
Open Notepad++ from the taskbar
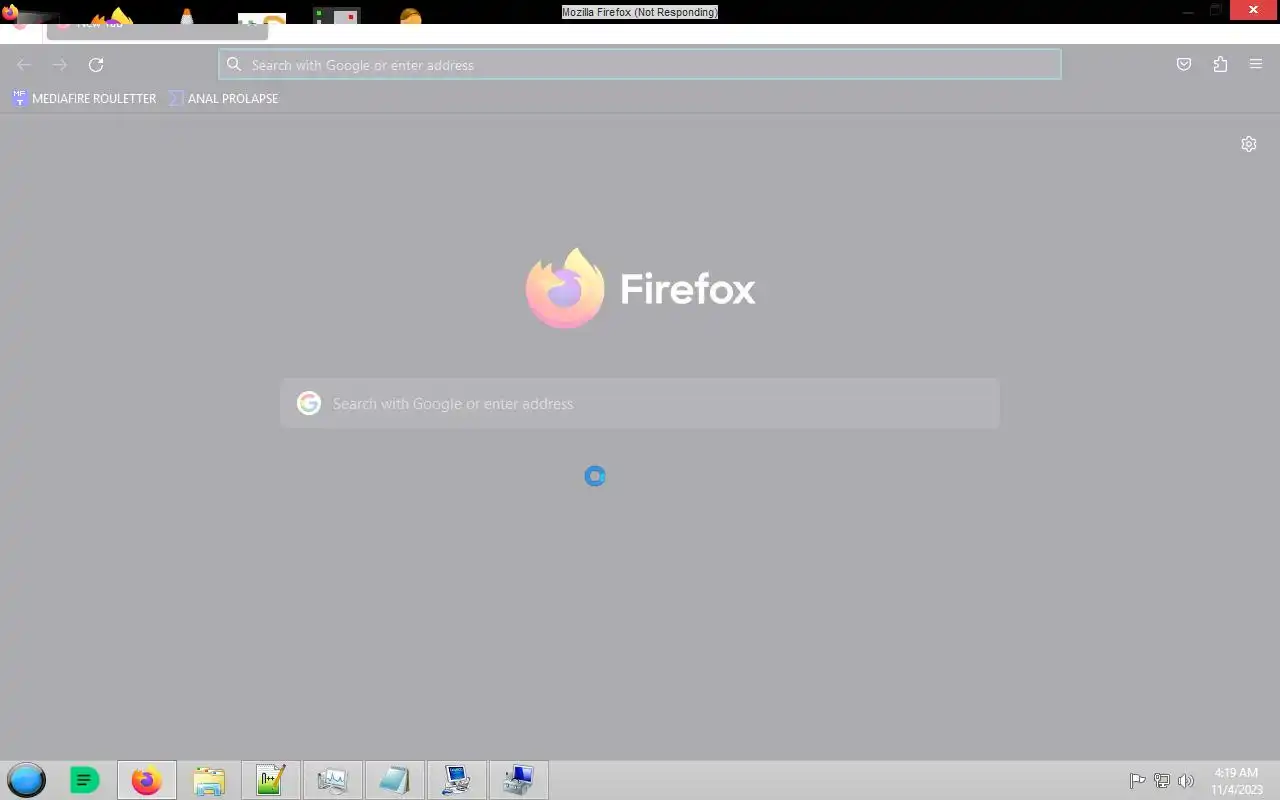271,780
